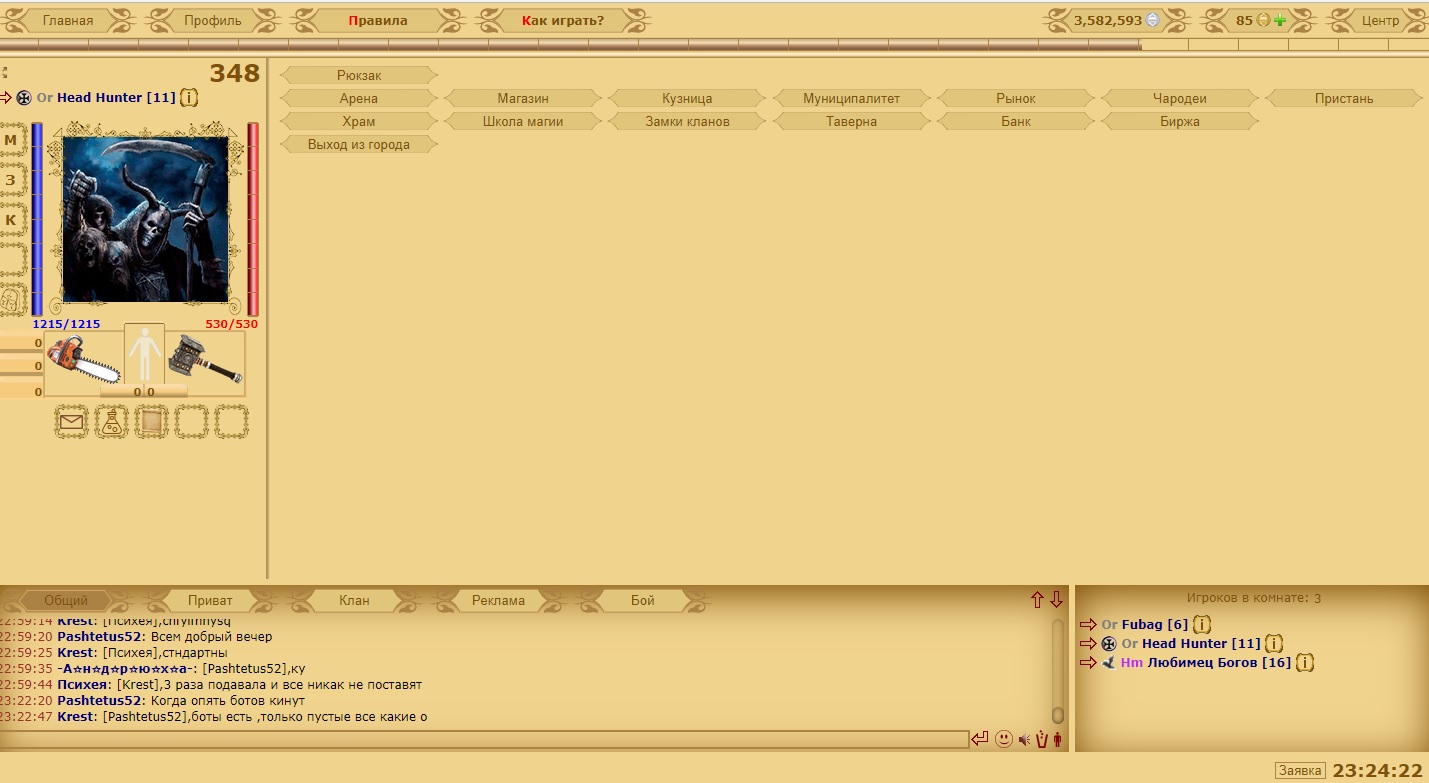Open the M side slot
Viewport: 1429px width, 783px height.
(11, 140)
